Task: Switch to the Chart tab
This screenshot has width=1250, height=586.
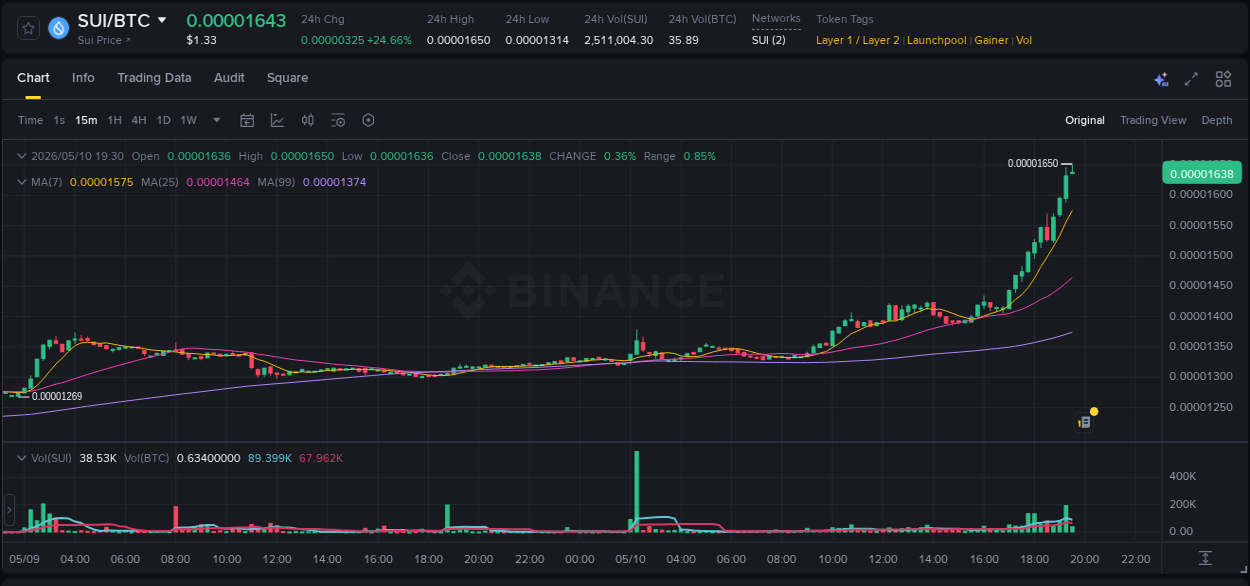Action: [33, 78]
